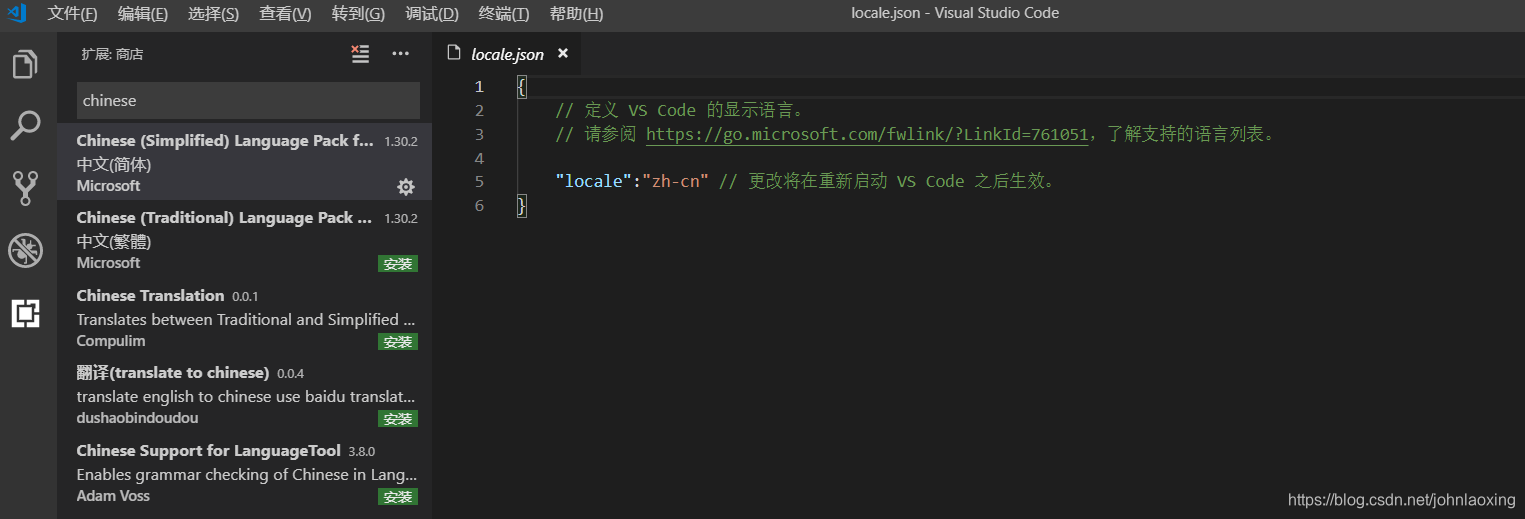This screenshot has width=1525, height=519.
Task: Click the "zh-cn" value in editor
Action: pos(676,181)
